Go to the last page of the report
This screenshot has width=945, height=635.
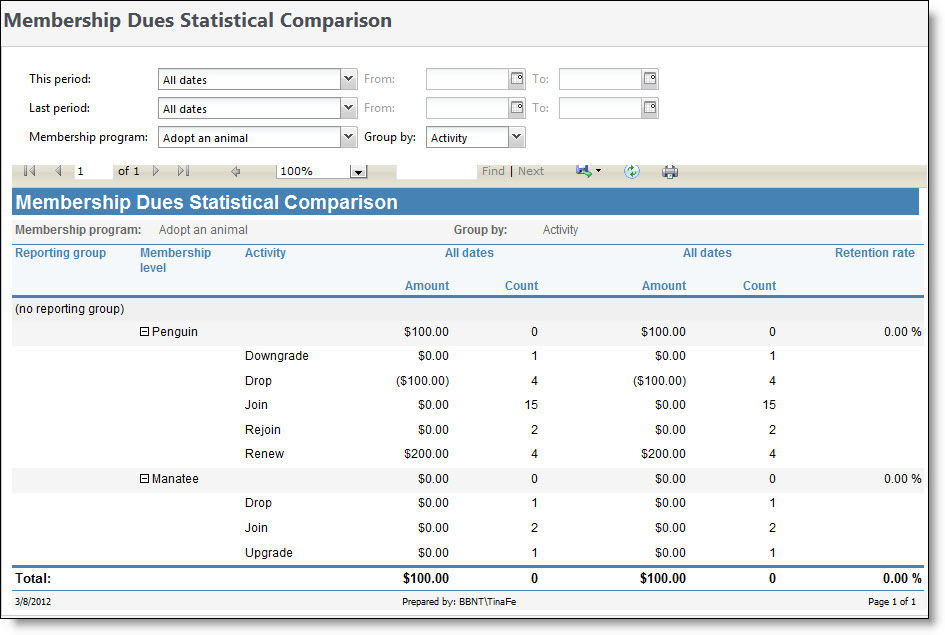click(184, 171)
